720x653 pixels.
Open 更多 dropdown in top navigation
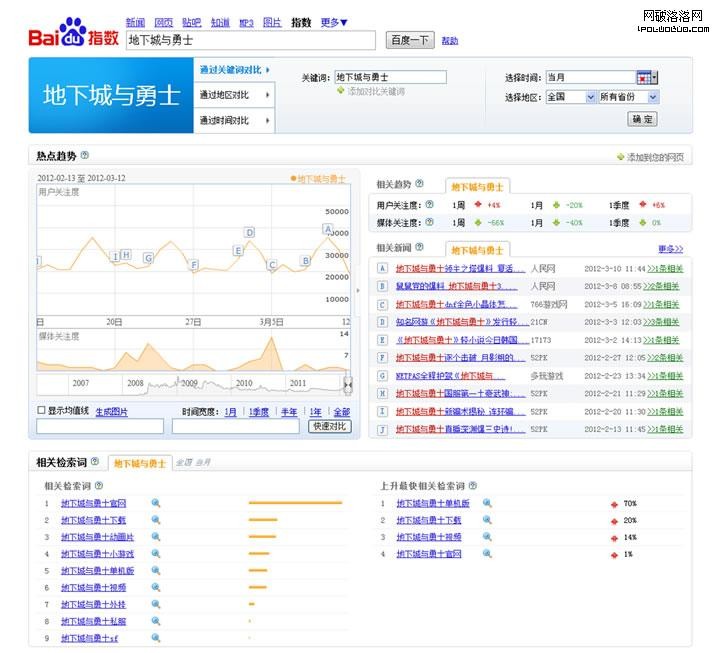(334, 22)
